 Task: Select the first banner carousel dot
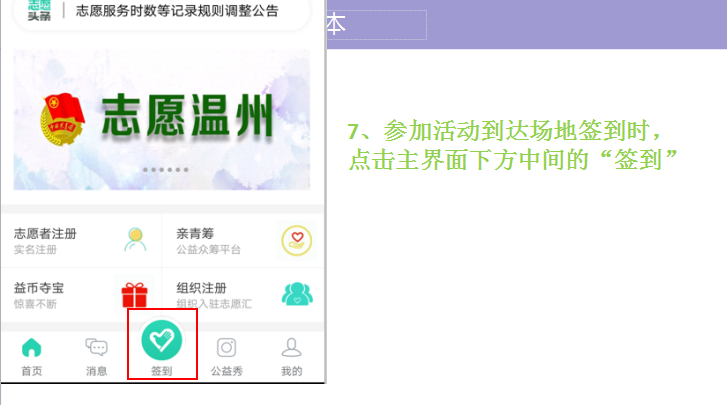coord(145,170)
